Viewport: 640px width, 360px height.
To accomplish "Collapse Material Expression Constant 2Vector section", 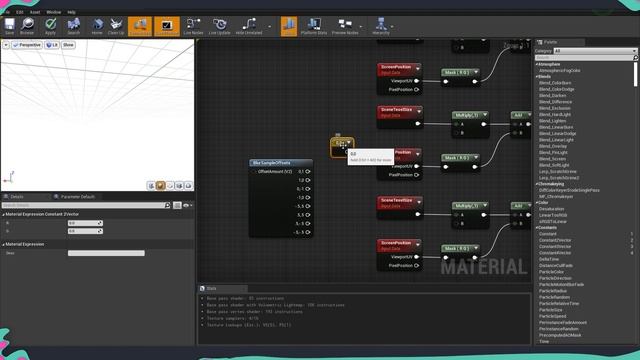I will (4, 214).
